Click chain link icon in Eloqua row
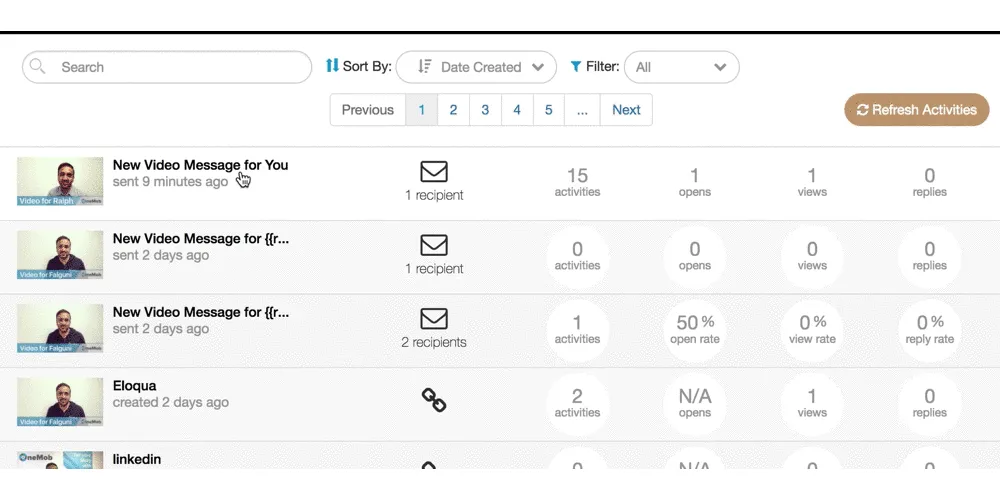1000x500 pixels. pos(434,400)
